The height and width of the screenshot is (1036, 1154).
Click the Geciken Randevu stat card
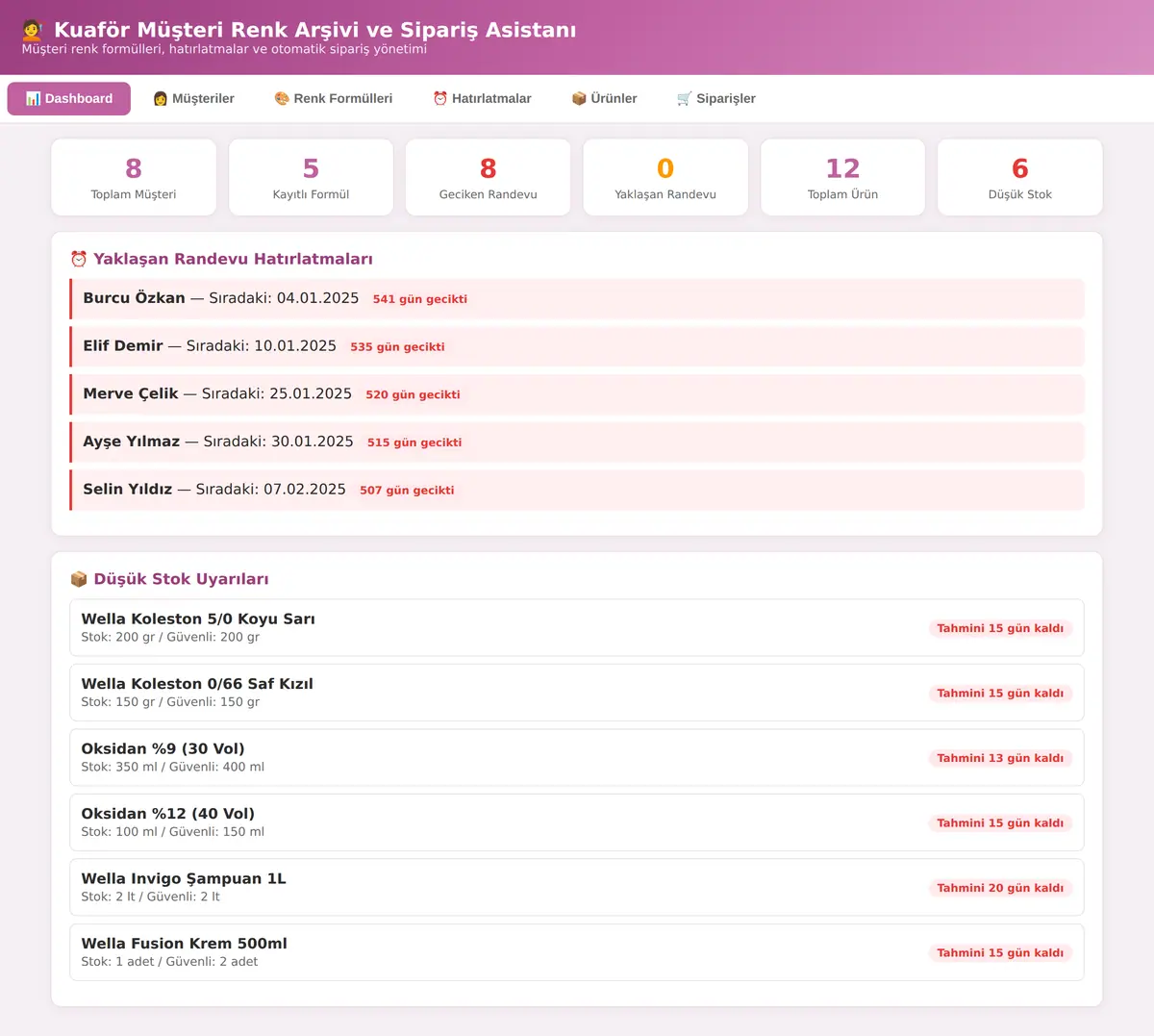point(489,177)
